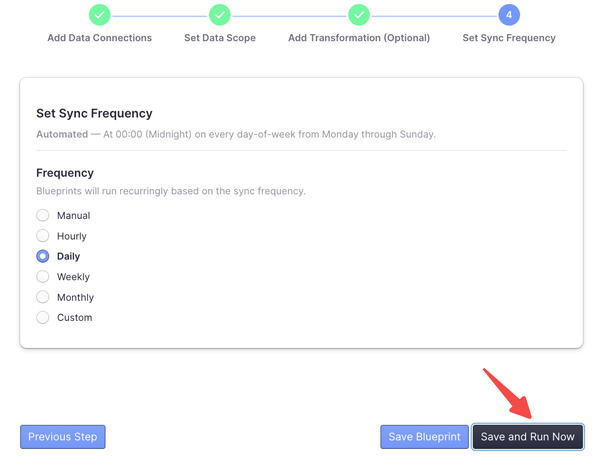Select the Daily radio button

[42, 256]
